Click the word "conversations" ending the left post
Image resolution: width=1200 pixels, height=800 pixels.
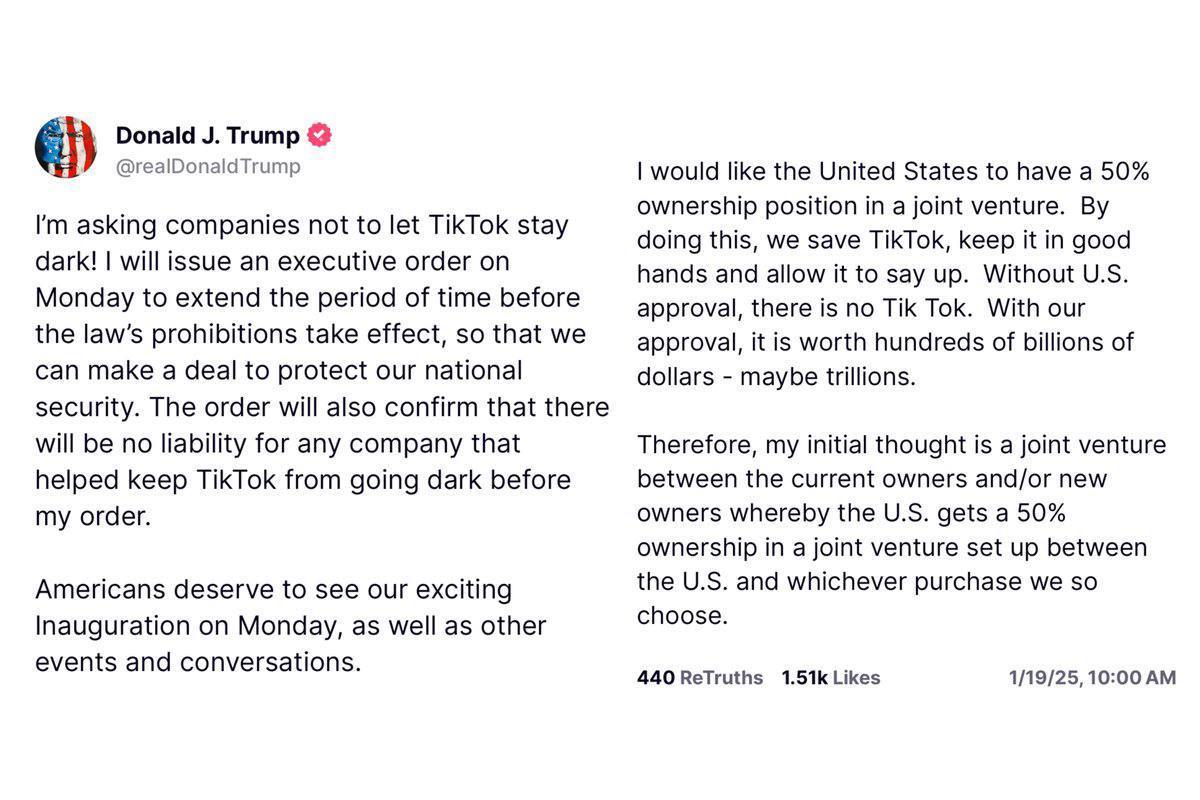tap(270, 663)
